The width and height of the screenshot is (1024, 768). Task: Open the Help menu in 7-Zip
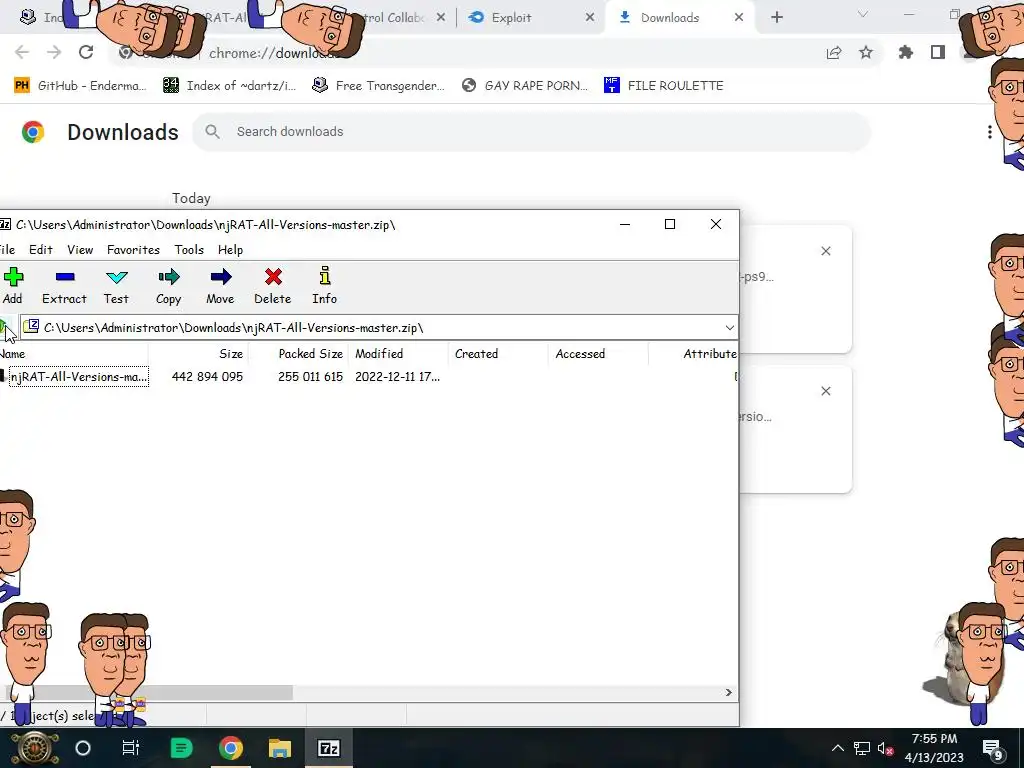coord(230,249)
